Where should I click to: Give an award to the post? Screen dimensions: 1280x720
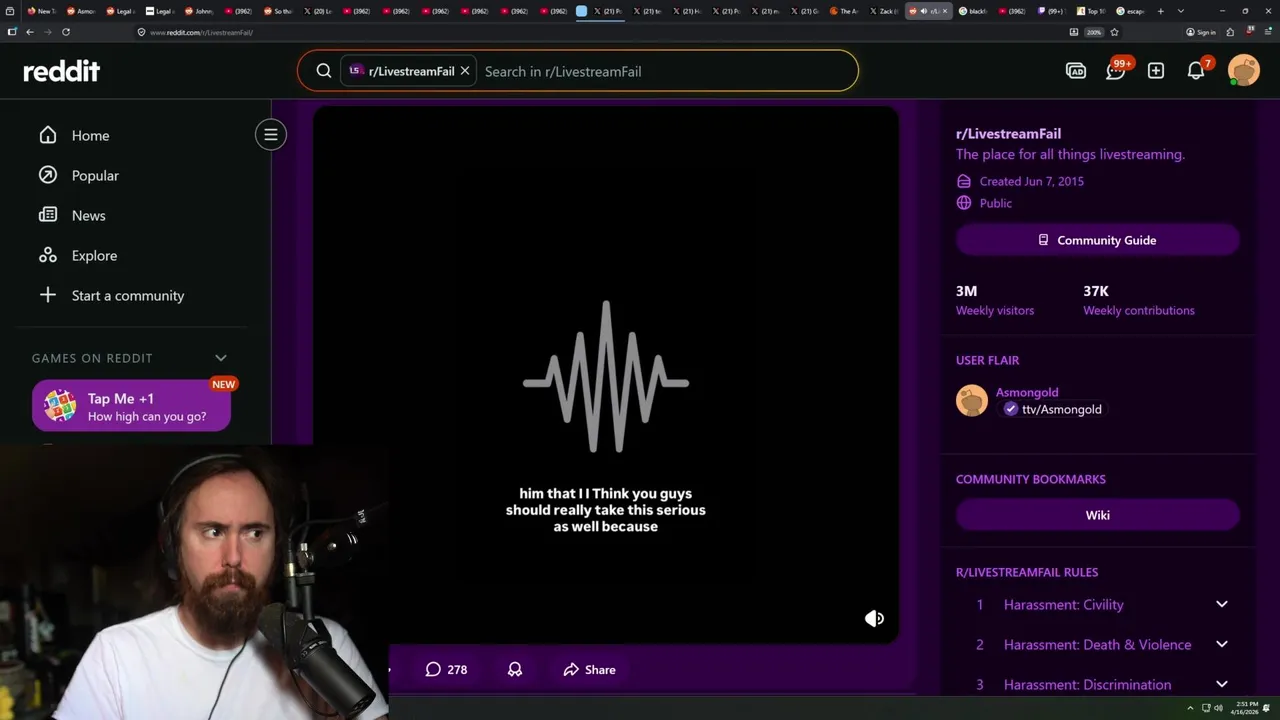[515, 669]
